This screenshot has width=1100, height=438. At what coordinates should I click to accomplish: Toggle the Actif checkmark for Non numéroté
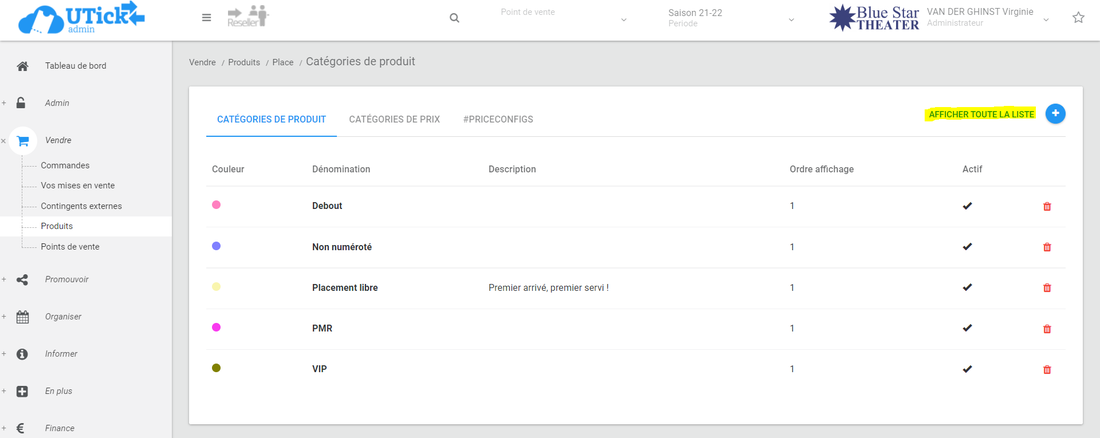[x=967, y=247]
